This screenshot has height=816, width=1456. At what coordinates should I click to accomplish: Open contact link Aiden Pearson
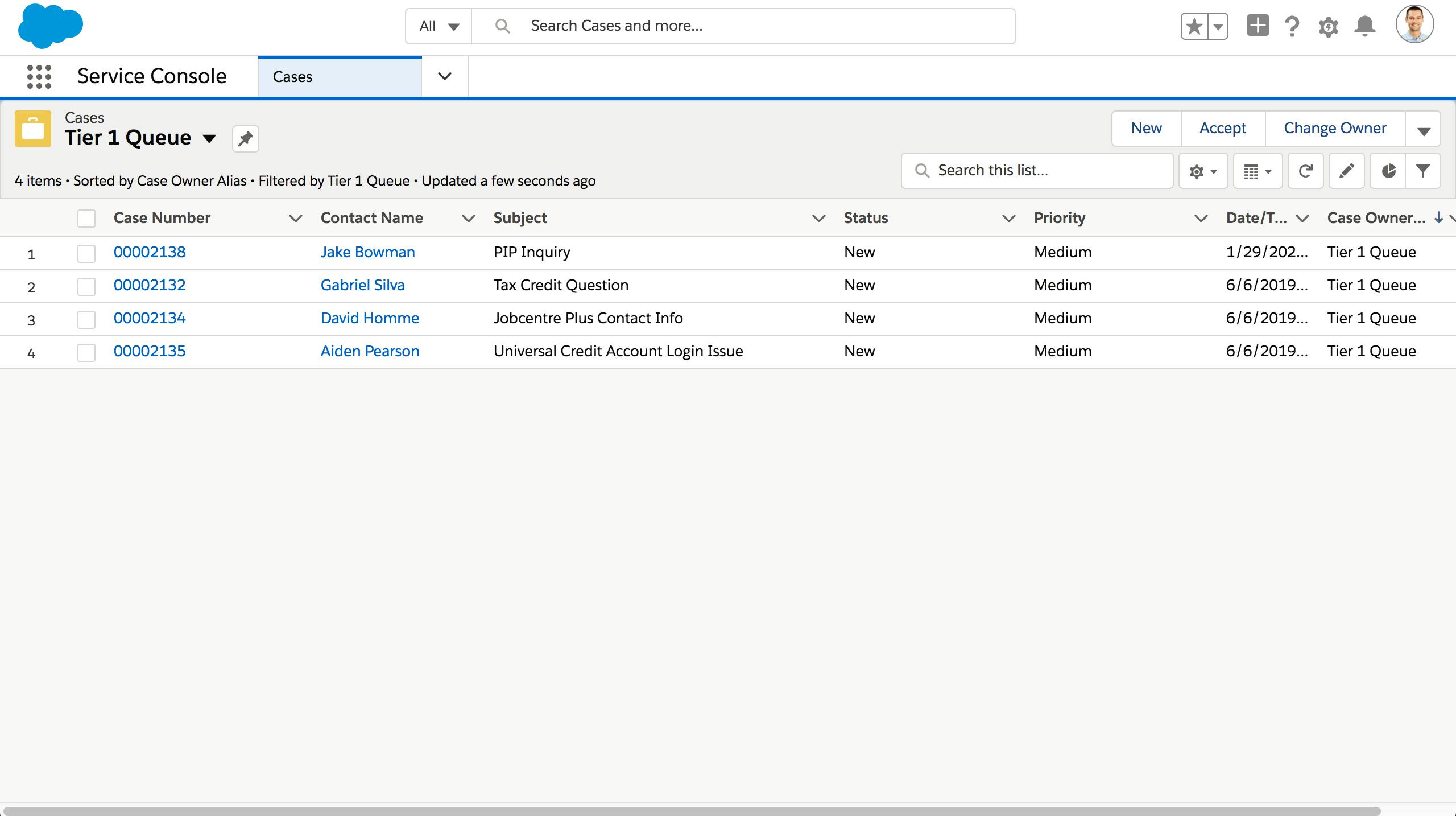[x=370, y=351]
